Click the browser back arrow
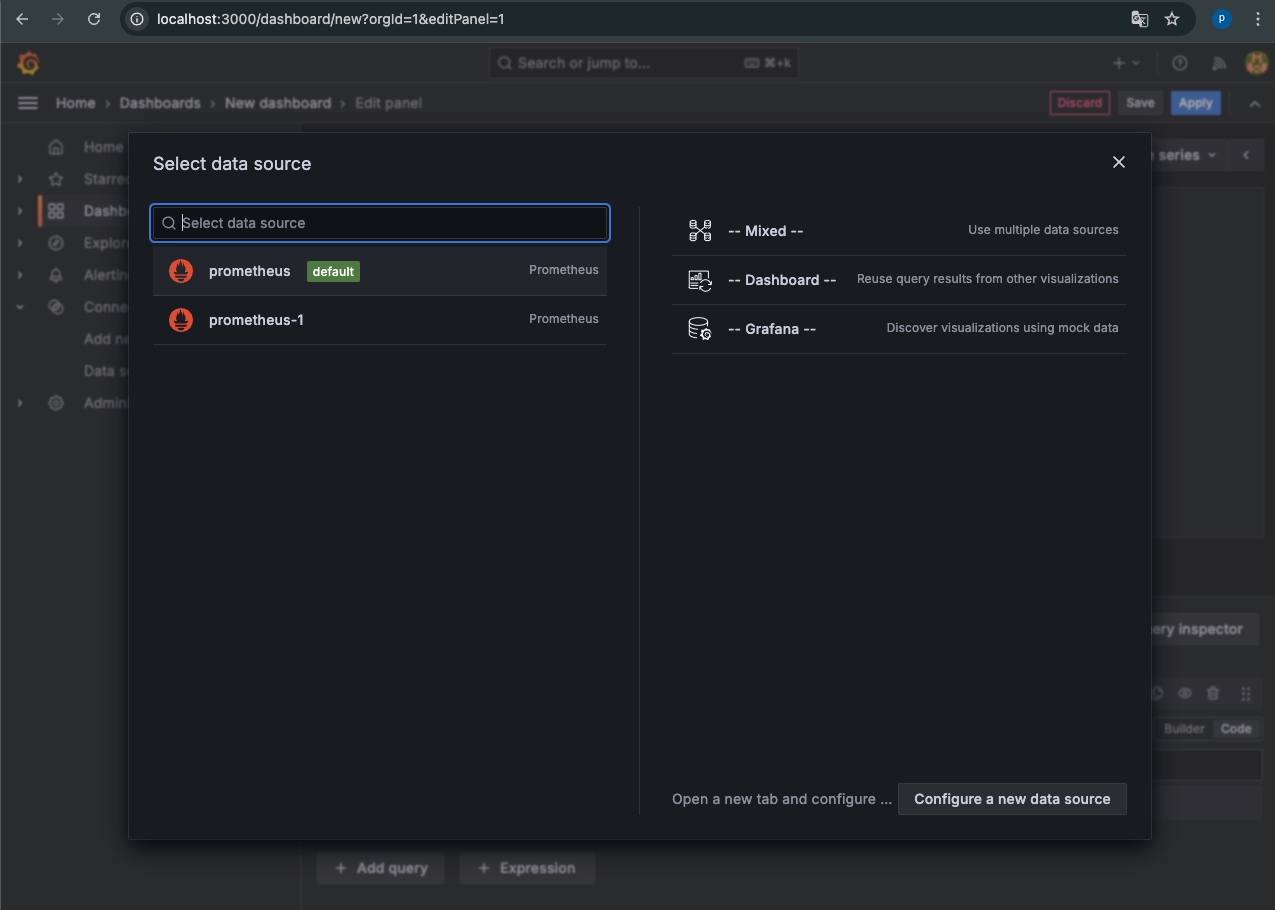The height and width of the screenshot is (910, 1275). 22,19
